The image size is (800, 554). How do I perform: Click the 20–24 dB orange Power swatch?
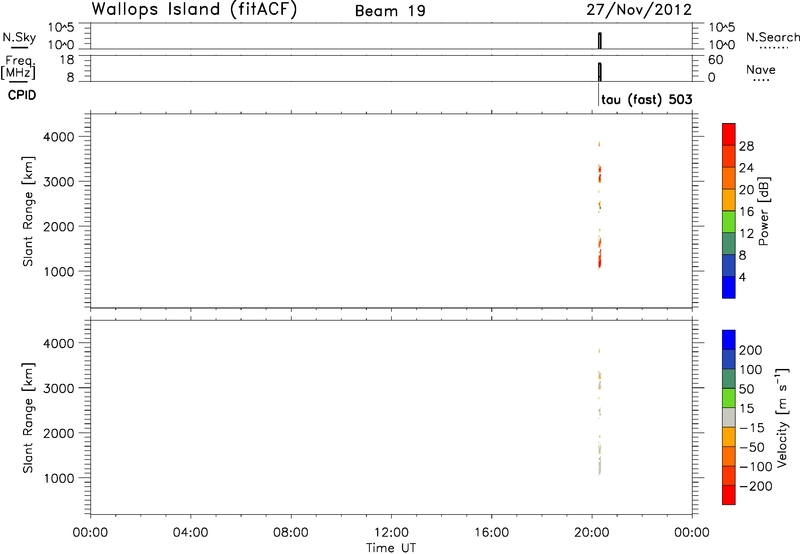[729, 178]
